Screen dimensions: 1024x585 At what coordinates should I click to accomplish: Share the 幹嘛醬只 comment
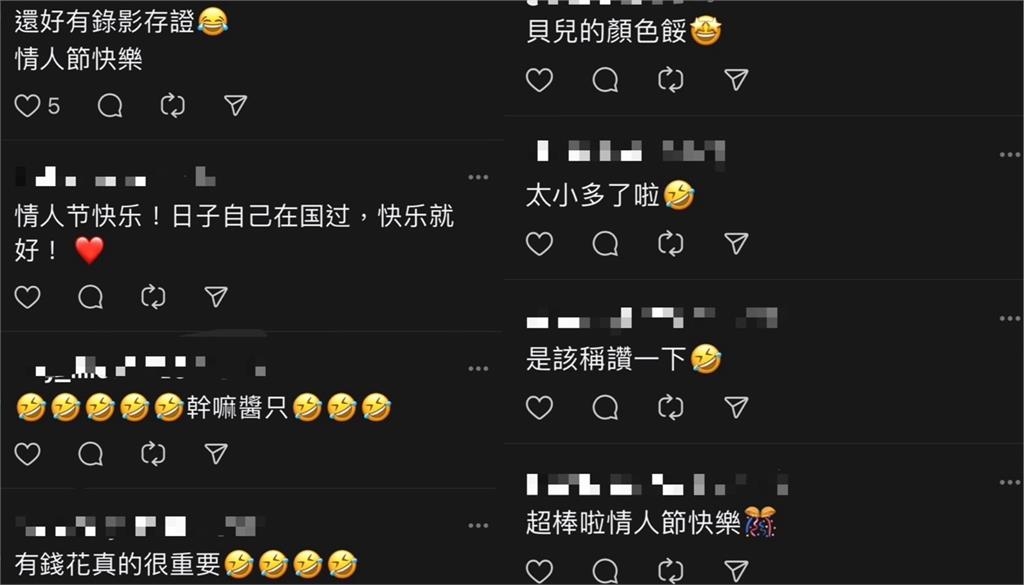pos(216,454)
